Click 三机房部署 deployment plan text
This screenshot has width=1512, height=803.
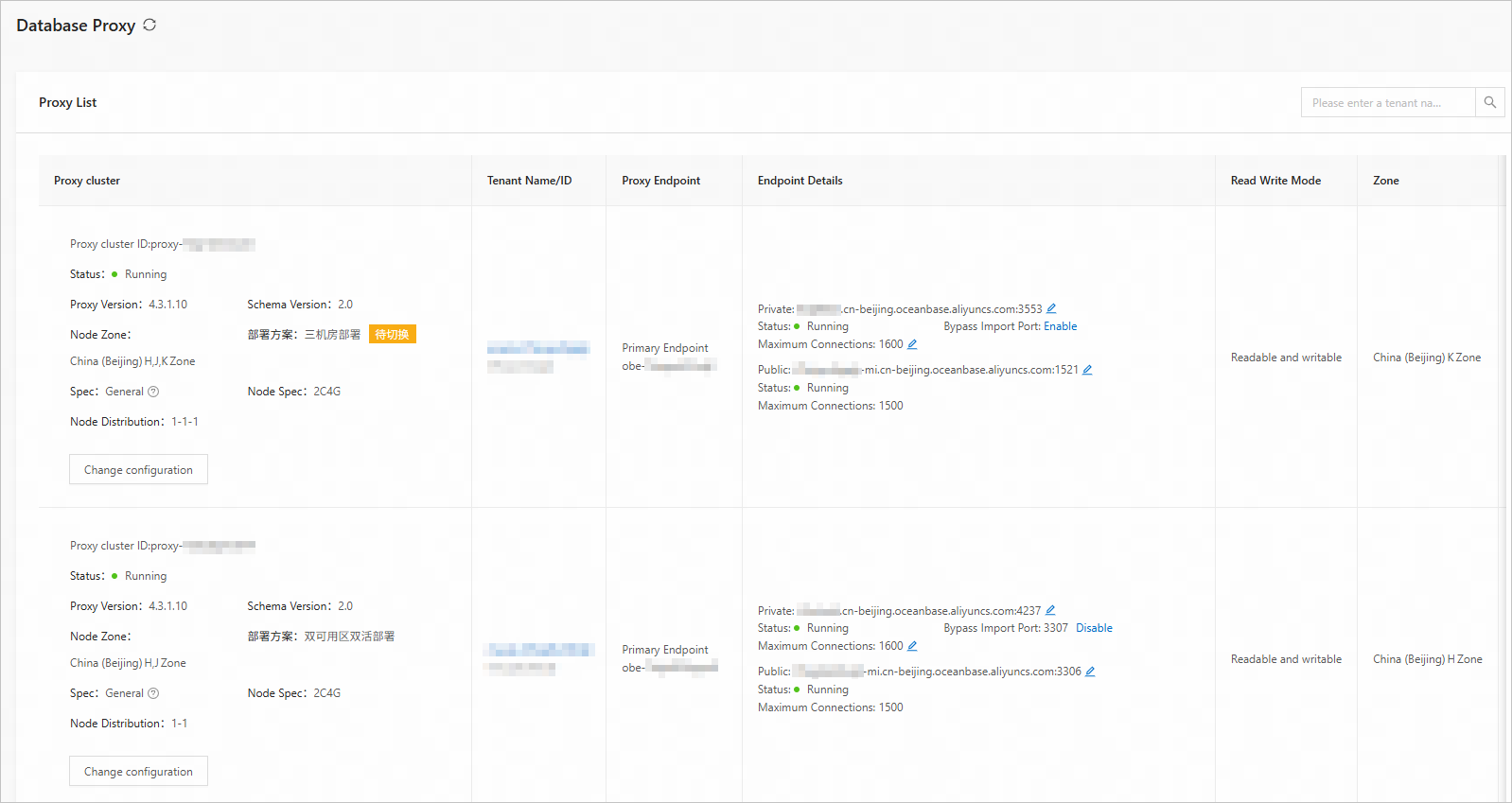tap(332, 335)
